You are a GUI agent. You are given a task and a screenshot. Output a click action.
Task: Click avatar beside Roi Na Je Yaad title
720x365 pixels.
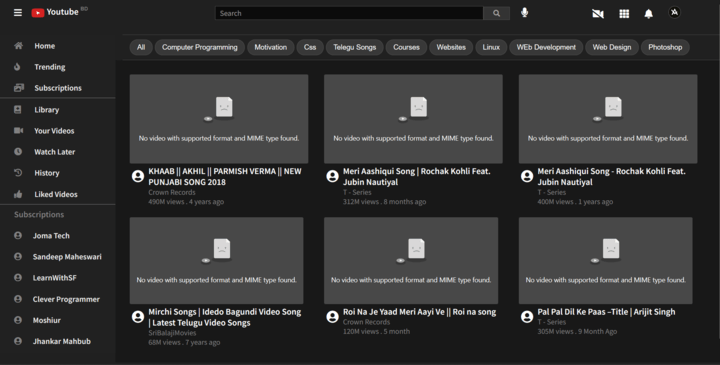[332, 316]
